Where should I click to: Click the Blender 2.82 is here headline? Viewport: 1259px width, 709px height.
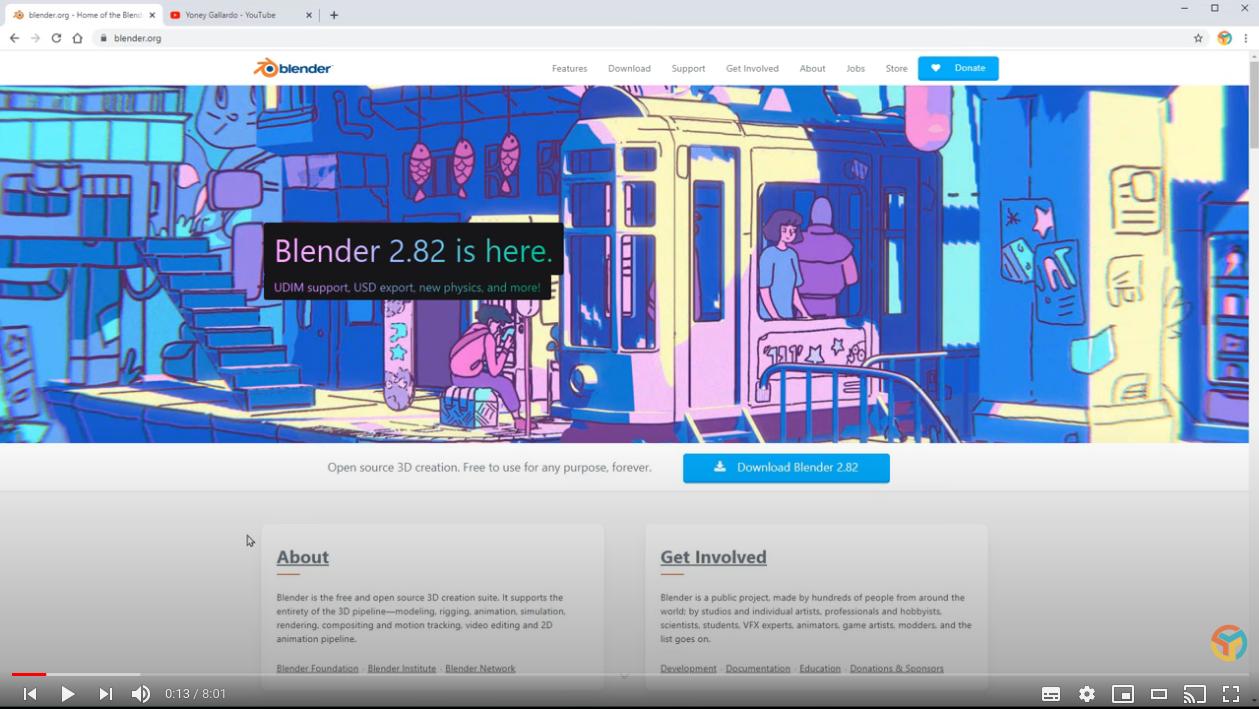pyautogui.click(x=413, y=250)
